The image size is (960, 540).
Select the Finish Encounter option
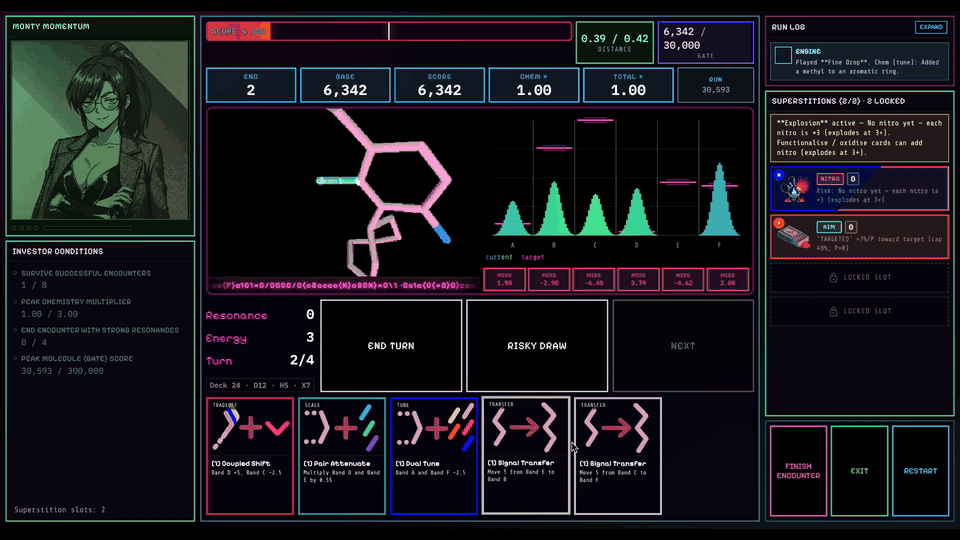tap(798, 471)
